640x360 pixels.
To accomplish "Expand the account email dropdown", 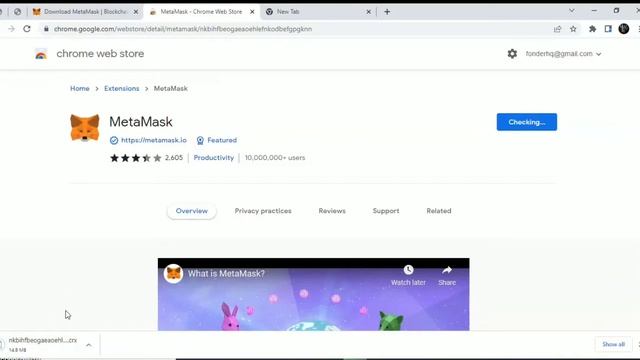I will [x=599, y=54].
